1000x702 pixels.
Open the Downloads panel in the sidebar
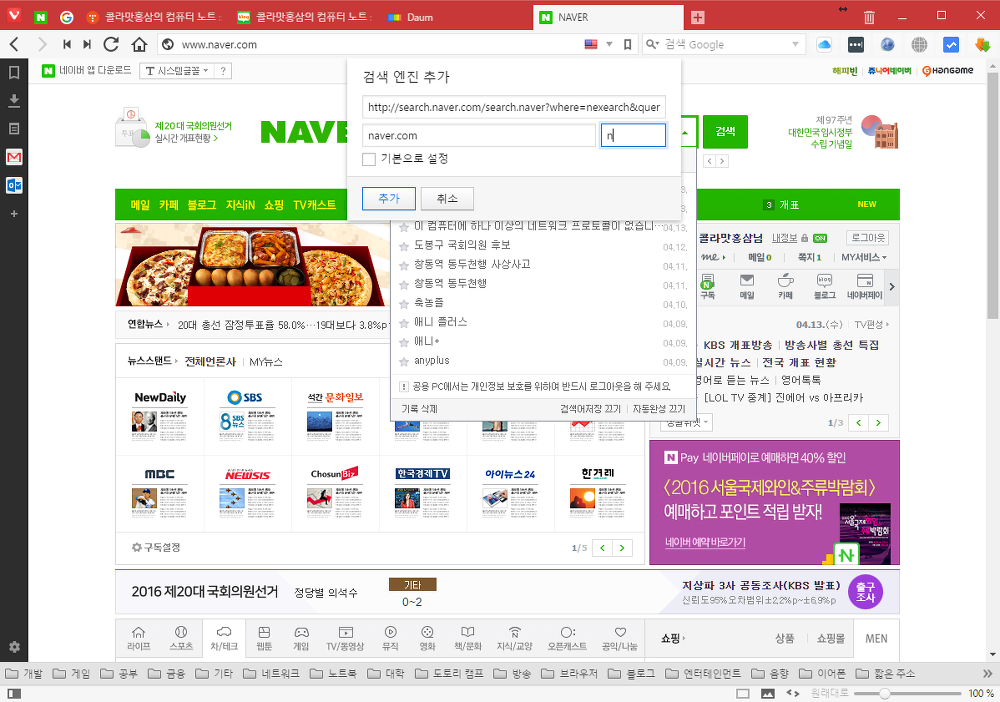click(14, 100)
